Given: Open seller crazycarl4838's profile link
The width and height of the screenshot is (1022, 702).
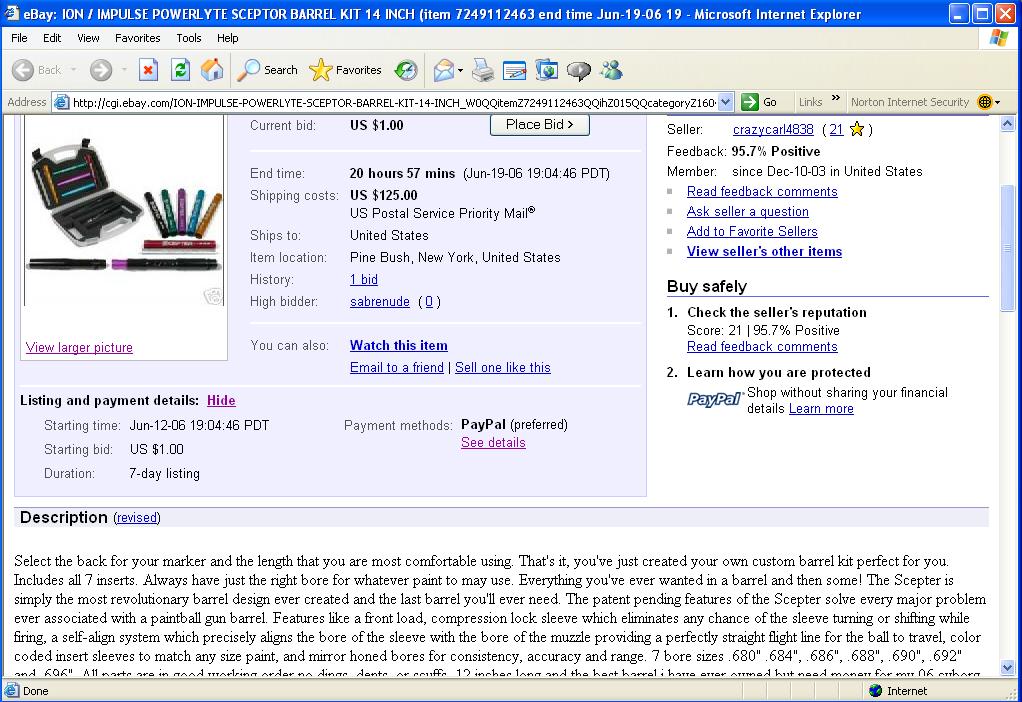Looking at the screenshot, I should click(x=773, y=129).
